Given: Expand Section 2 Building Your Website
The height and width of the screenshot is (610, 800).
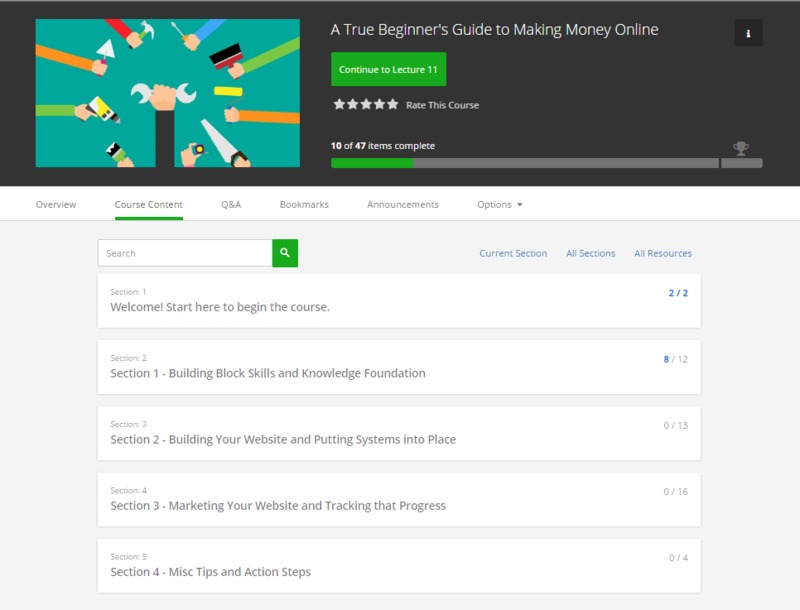Looking at the screenshot, I should click(399, 432).
